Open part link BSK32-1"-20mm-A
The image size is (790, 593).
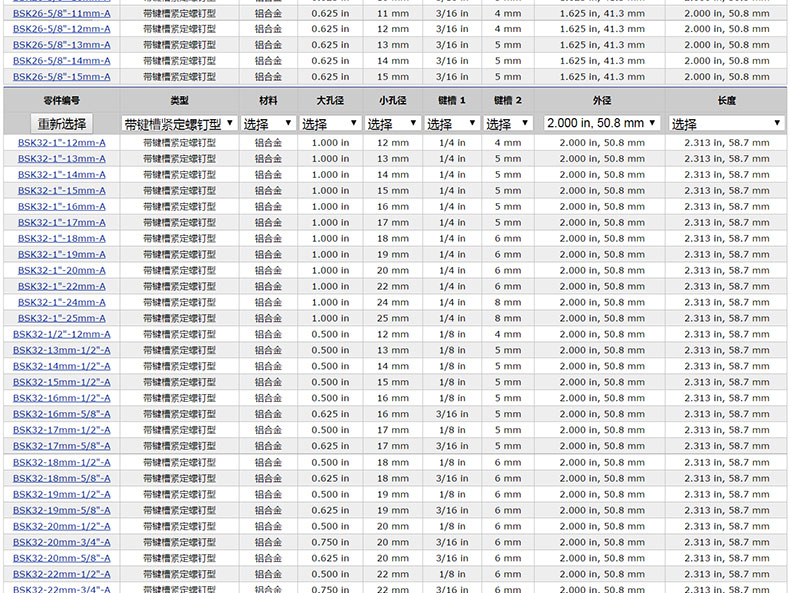[x=62, y=271]
